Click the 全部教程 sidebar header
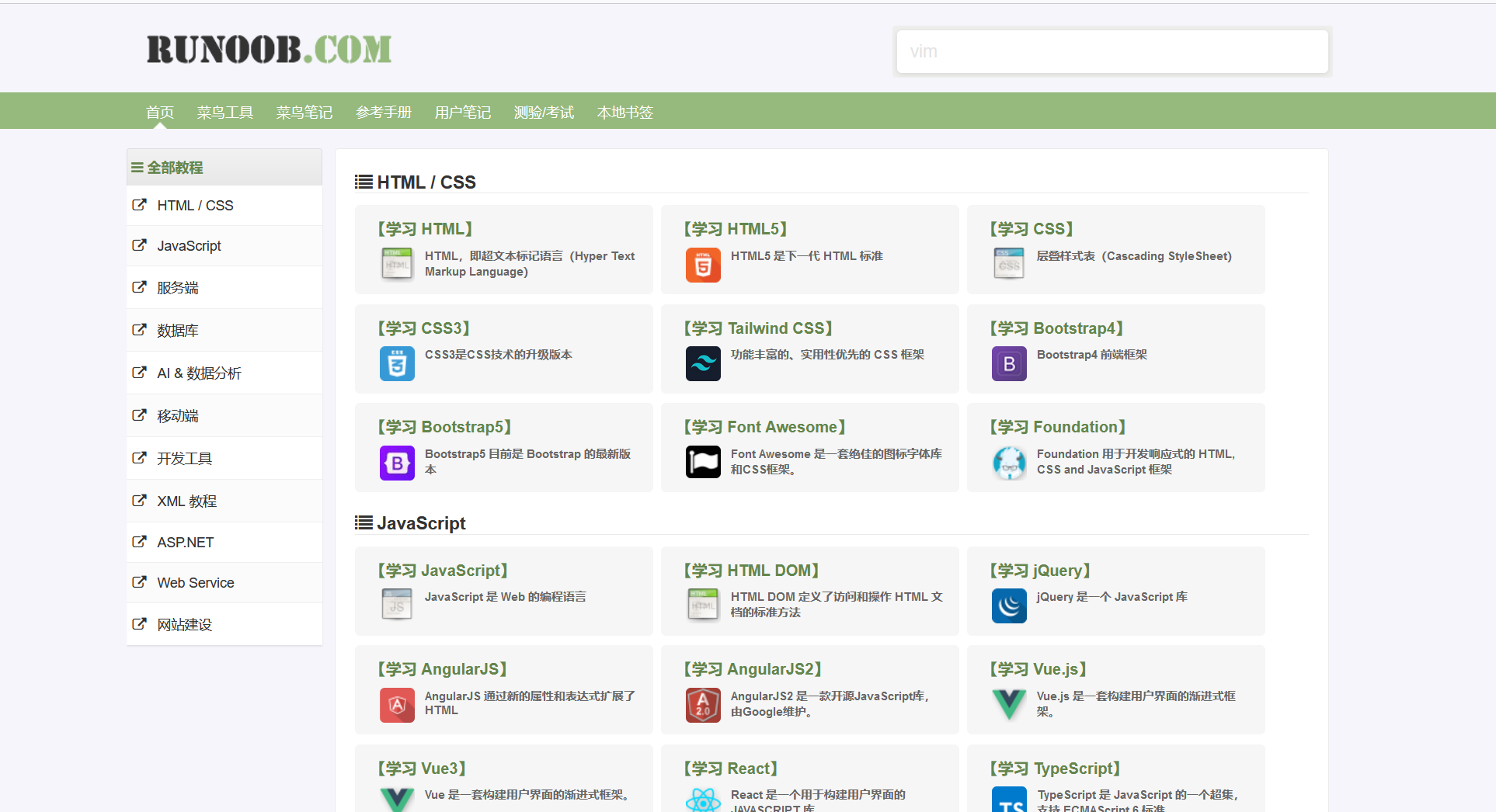Viewport: 1496px width, 812px height. click(175, 168)
